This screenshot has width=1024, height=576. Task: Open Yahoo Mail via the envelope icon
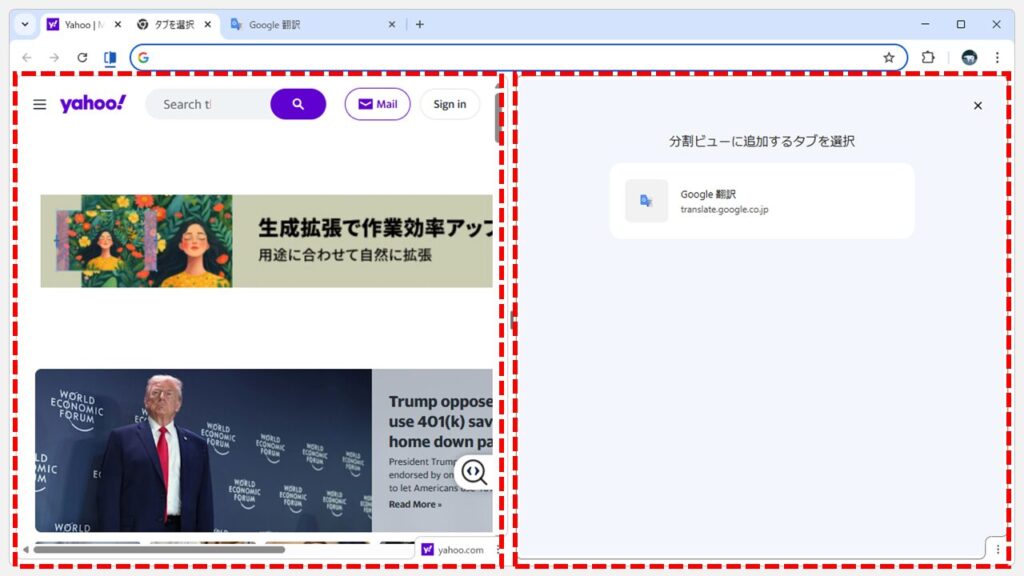click(377, 104)
